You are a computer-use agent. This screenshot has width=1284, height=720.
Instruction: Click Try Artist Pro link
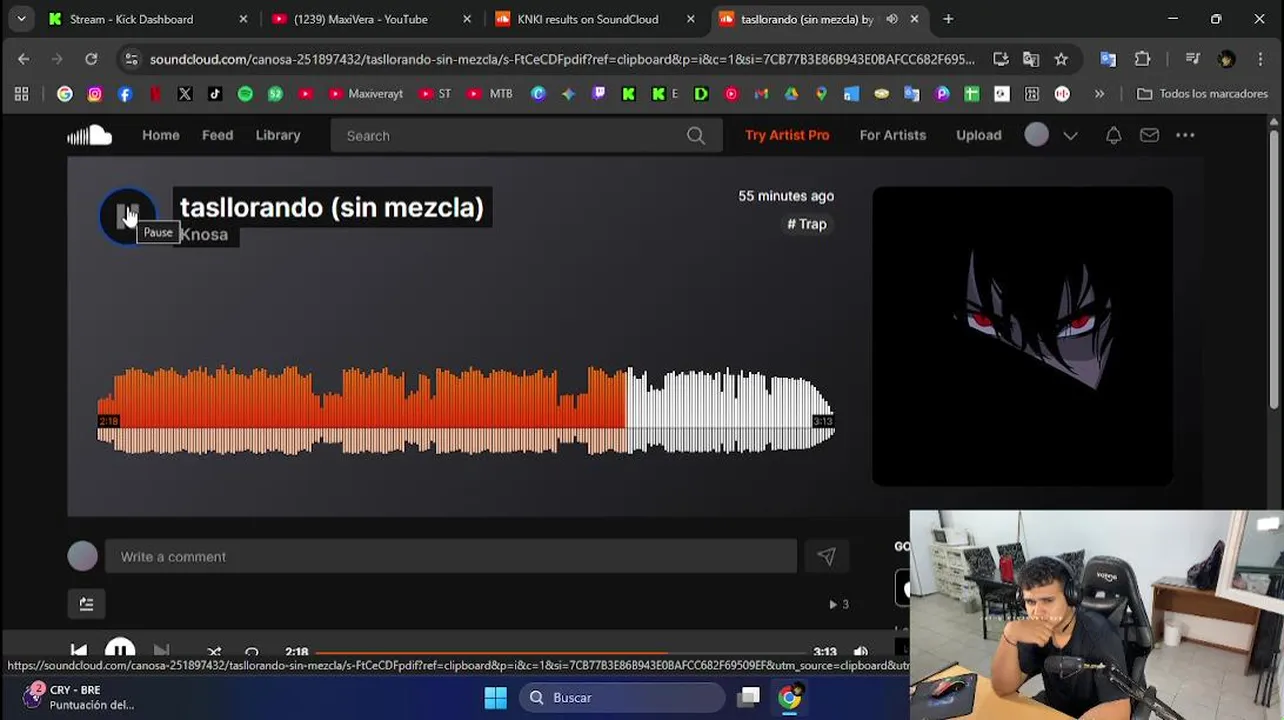787,135
